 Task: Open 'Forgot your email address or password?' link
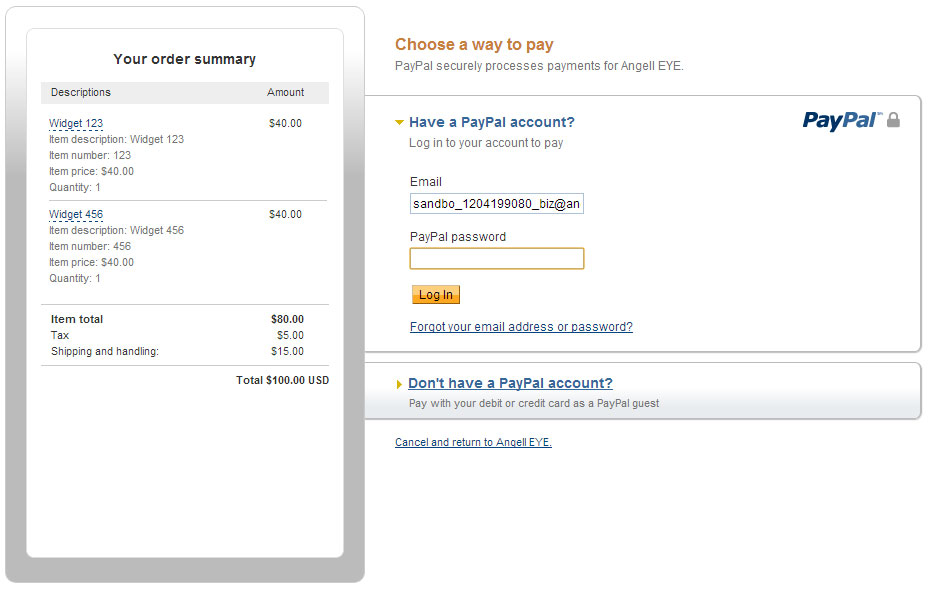pos(521,327)
